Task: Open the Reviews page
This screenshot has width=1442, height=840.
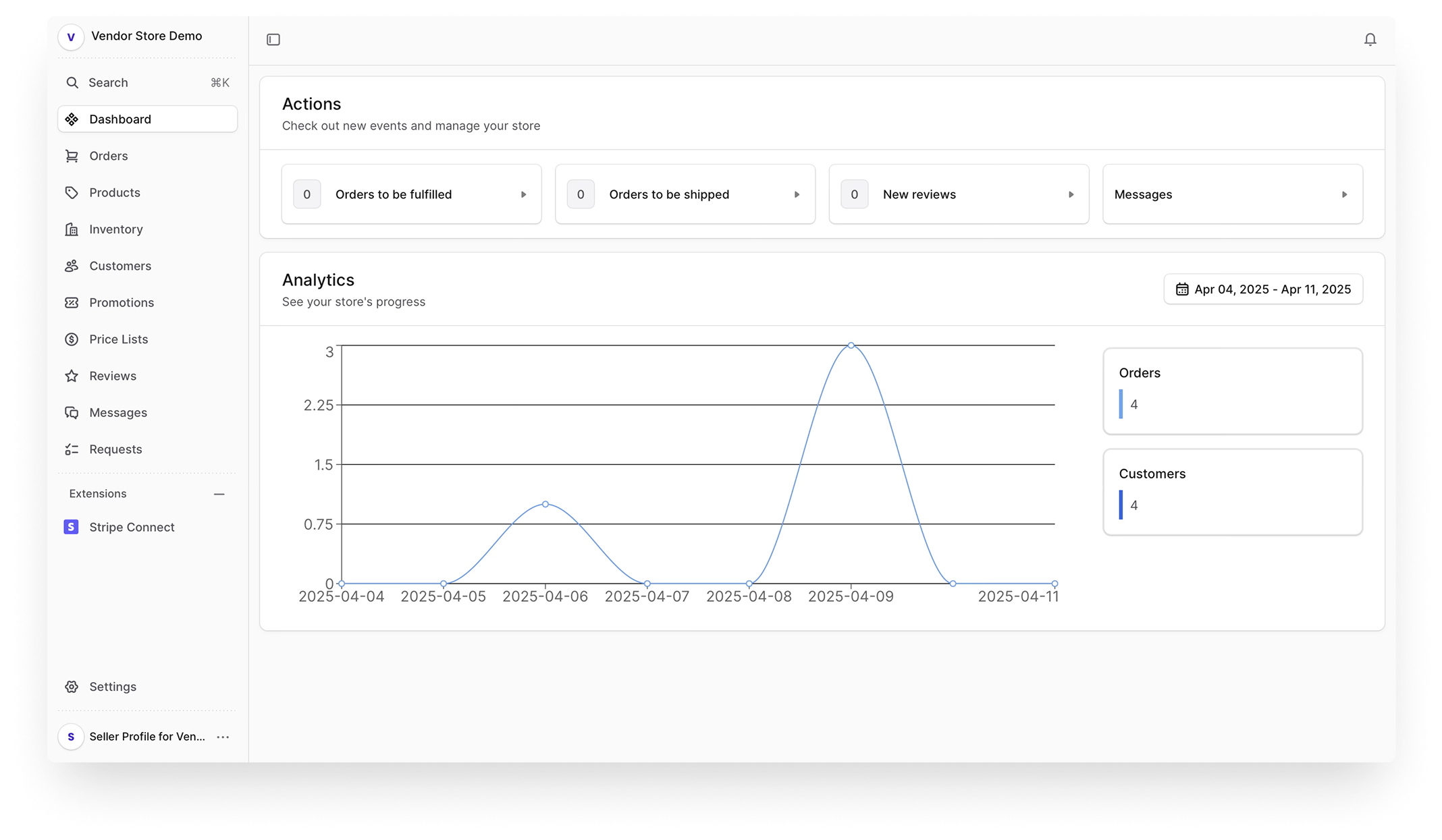Action: coord(148,376)
